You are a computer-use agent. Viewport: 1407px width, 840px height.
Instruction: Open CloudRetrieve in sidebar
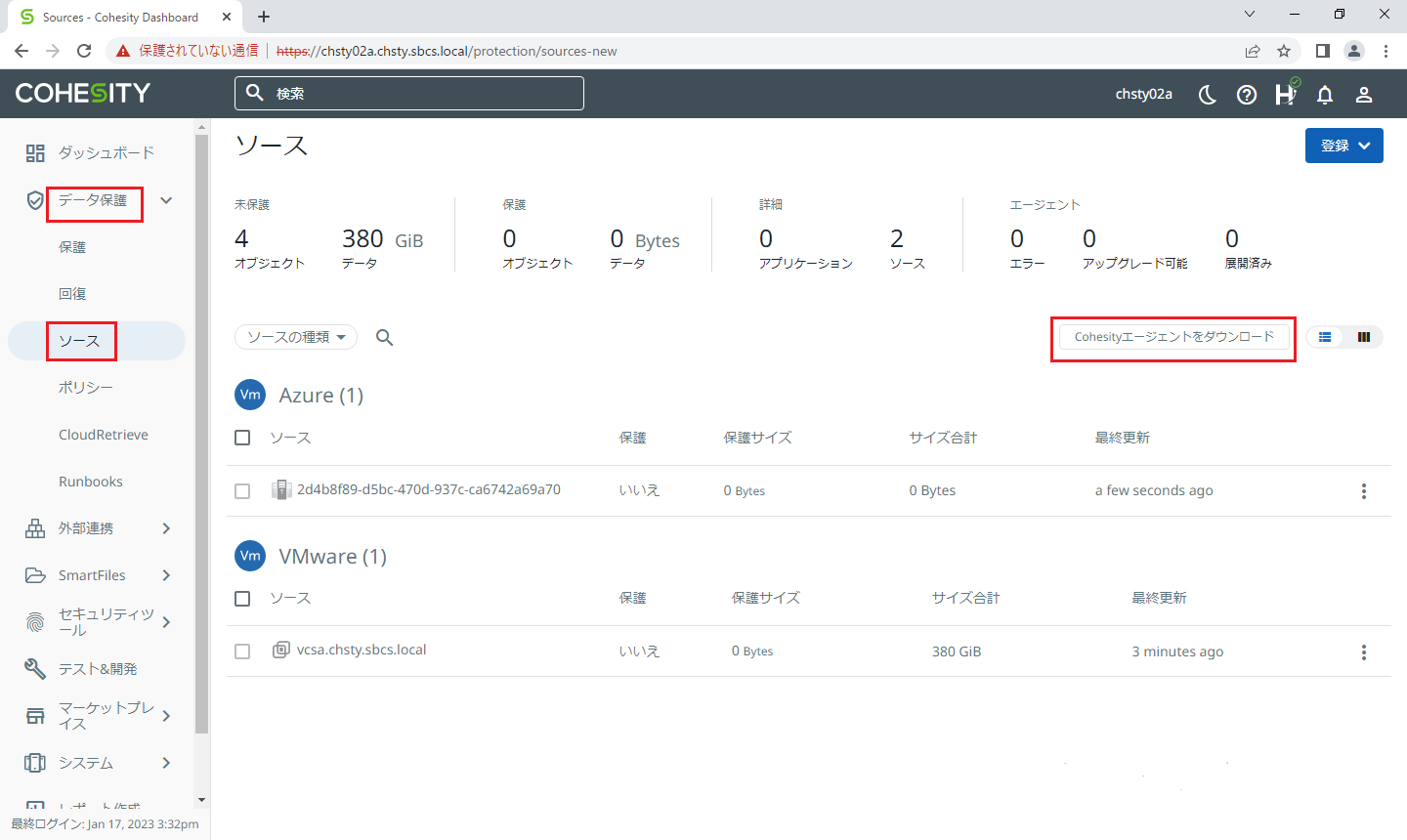104,435
